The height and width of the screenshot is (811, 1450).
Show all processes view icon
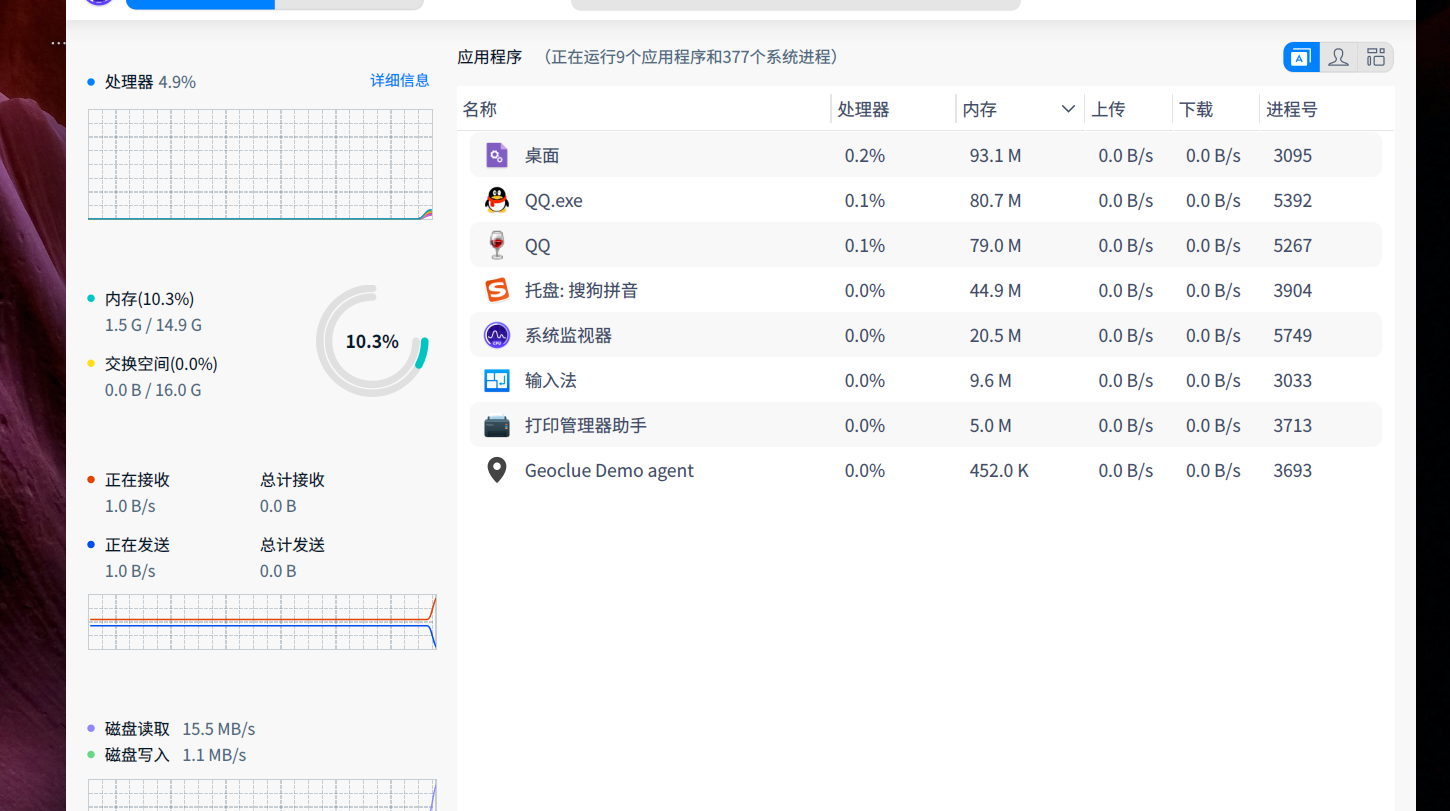[x=1376, y=57]
